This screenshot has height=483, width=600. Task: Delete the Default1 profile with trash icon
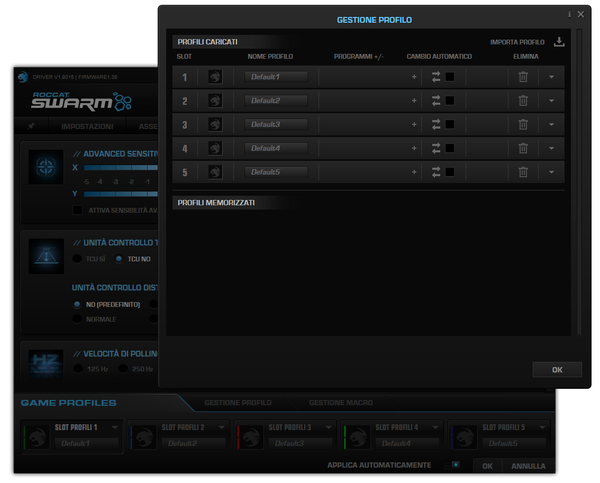point(523,77)
